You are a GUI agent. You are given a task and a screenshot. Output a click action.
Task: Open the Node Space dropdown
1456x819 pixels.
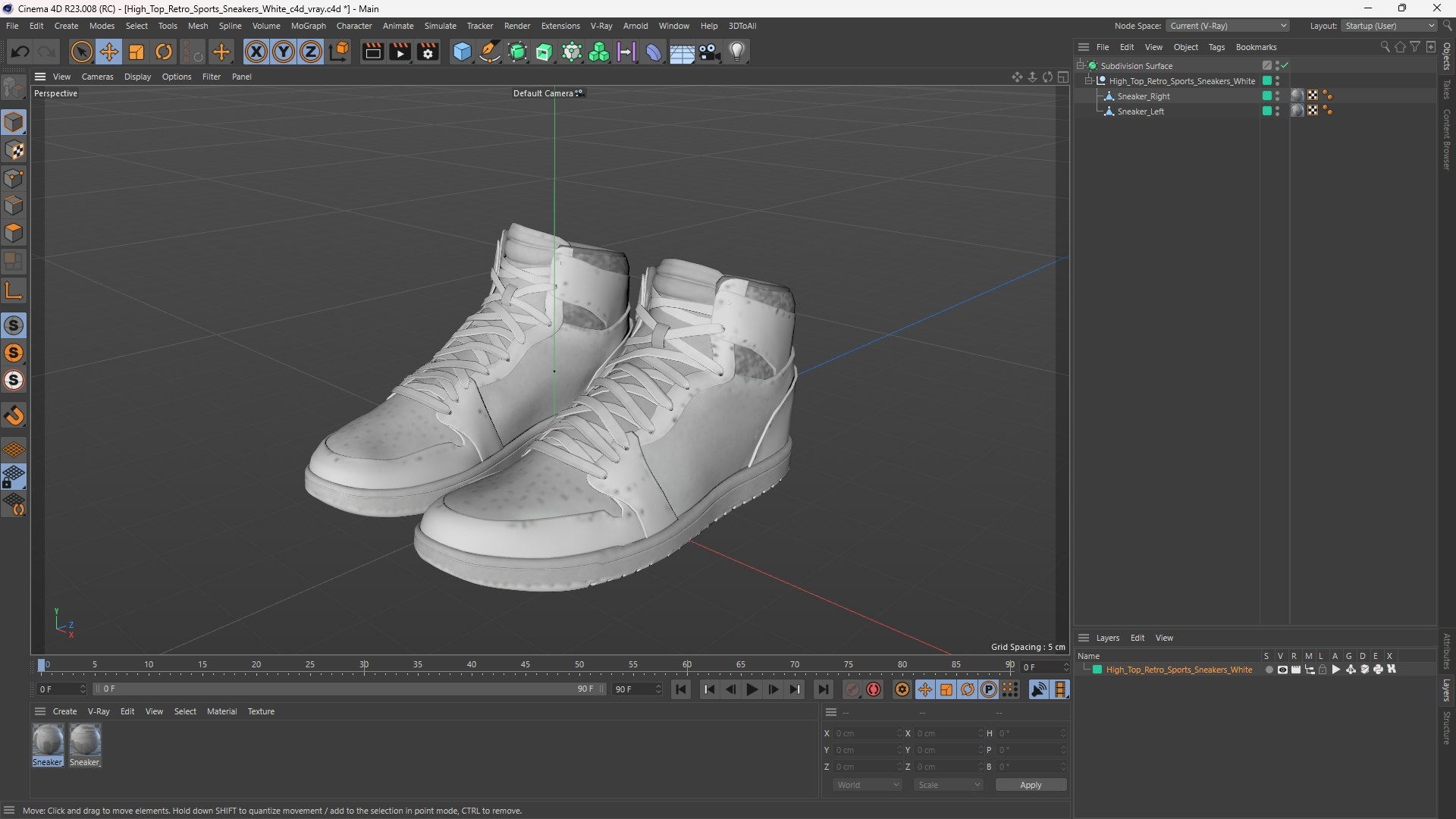click(1228, 26)
